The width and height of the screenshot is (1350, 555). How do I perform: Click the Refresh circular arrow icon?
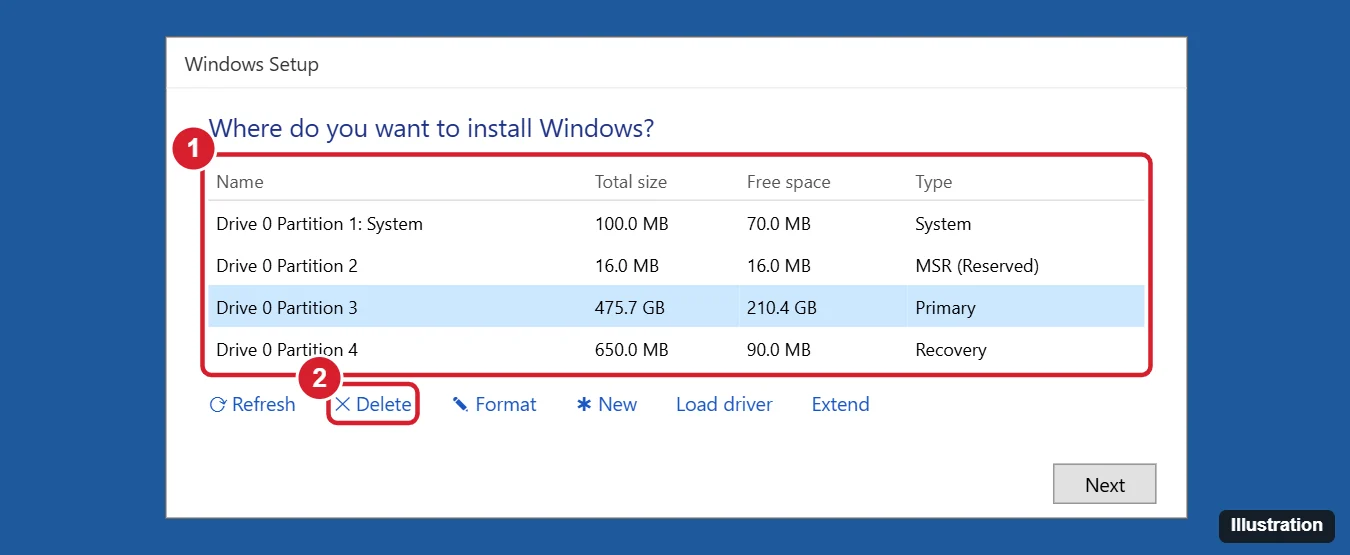tap(217, 405)
